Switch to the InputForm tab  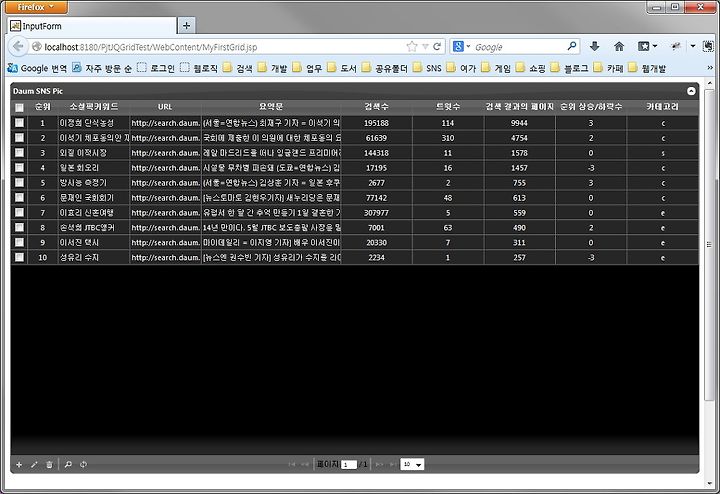tap(92, 26)
